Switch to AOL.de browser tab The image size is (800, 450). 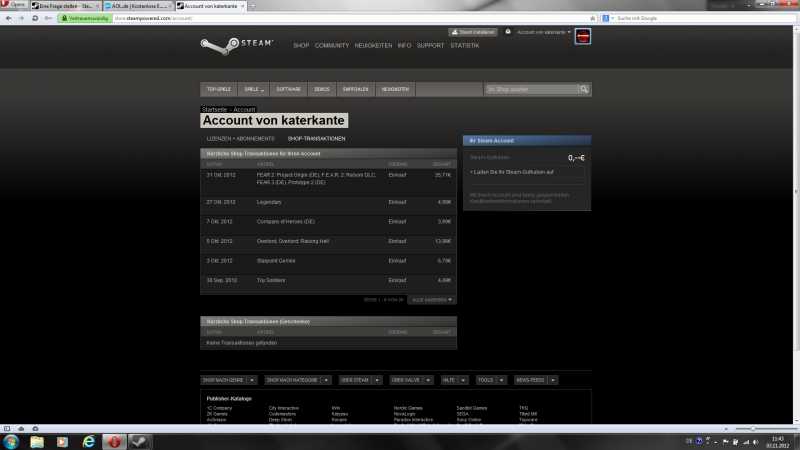[x=138, y=6]
